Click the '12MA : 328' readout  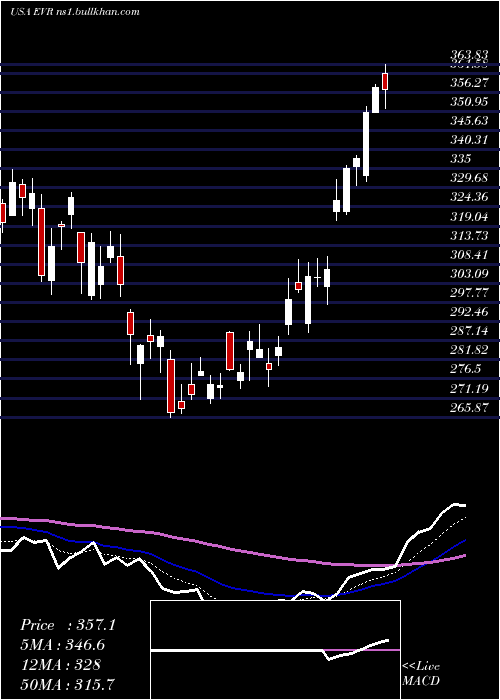(60, 665)
